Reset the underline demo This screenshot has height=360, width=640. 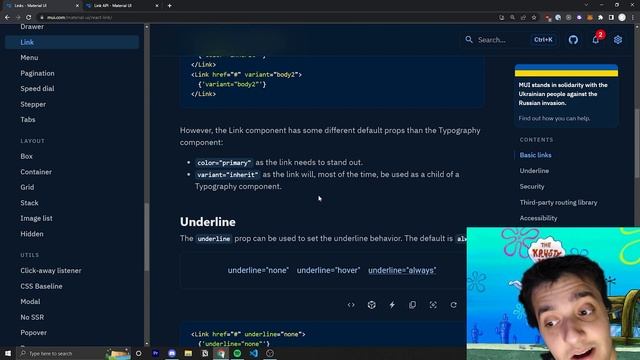(453, 304)
